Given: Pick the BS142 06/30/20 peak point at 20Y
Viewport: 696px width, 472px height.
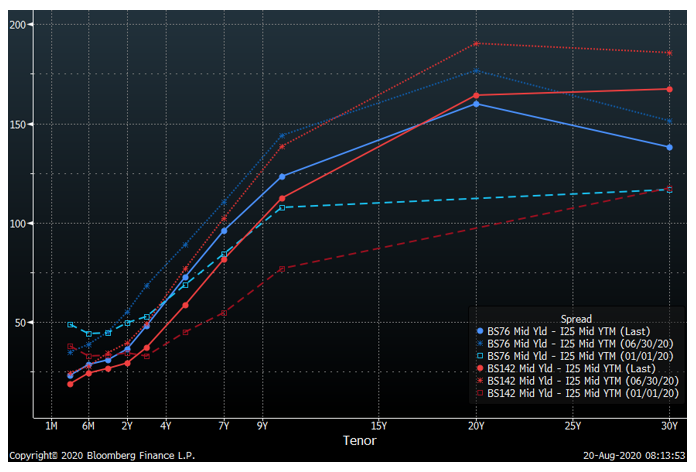Looking at the screenshot, I should (x=476, y=43).
